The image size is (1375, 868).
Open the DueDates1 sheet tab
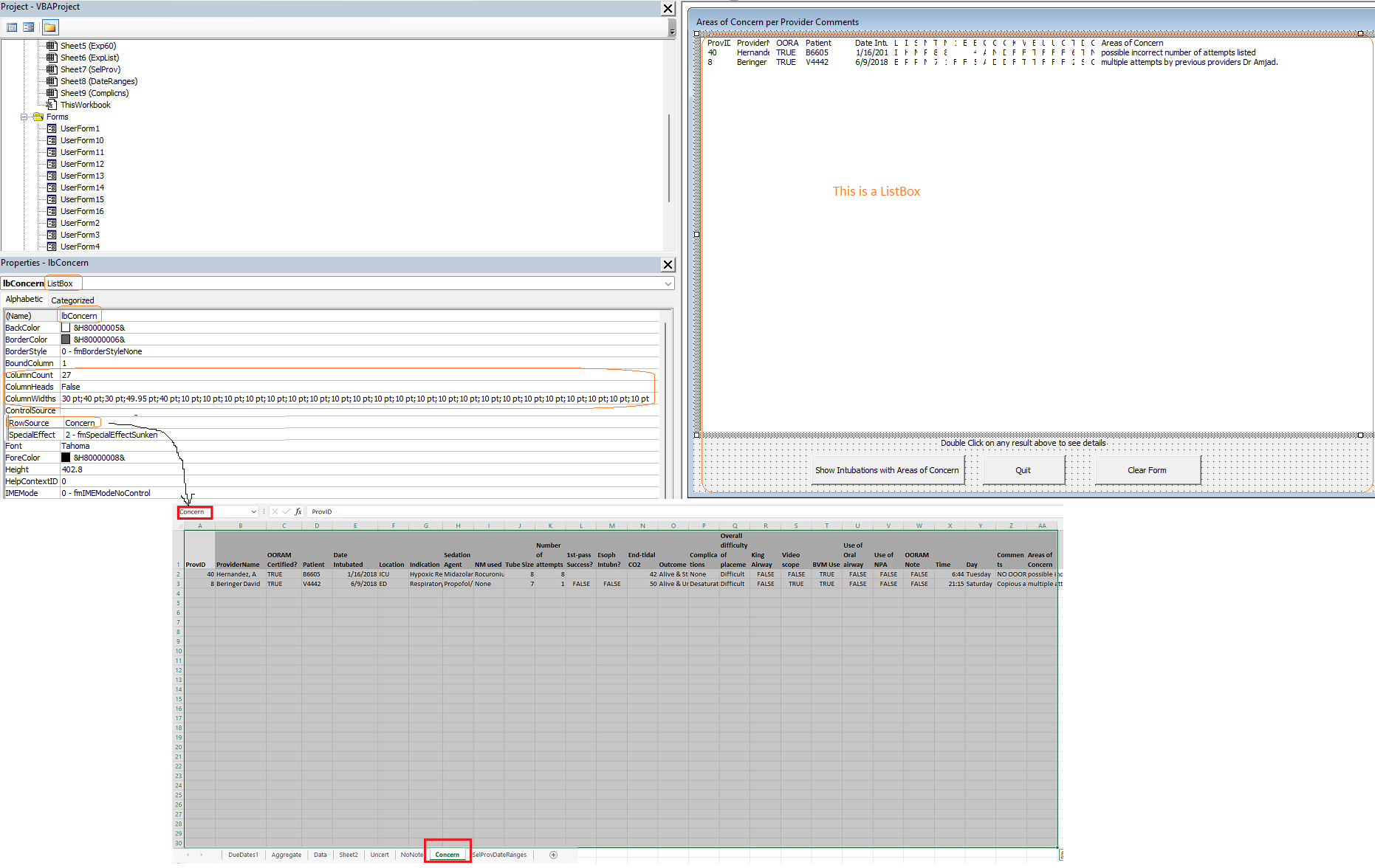[x=243, y=855]
